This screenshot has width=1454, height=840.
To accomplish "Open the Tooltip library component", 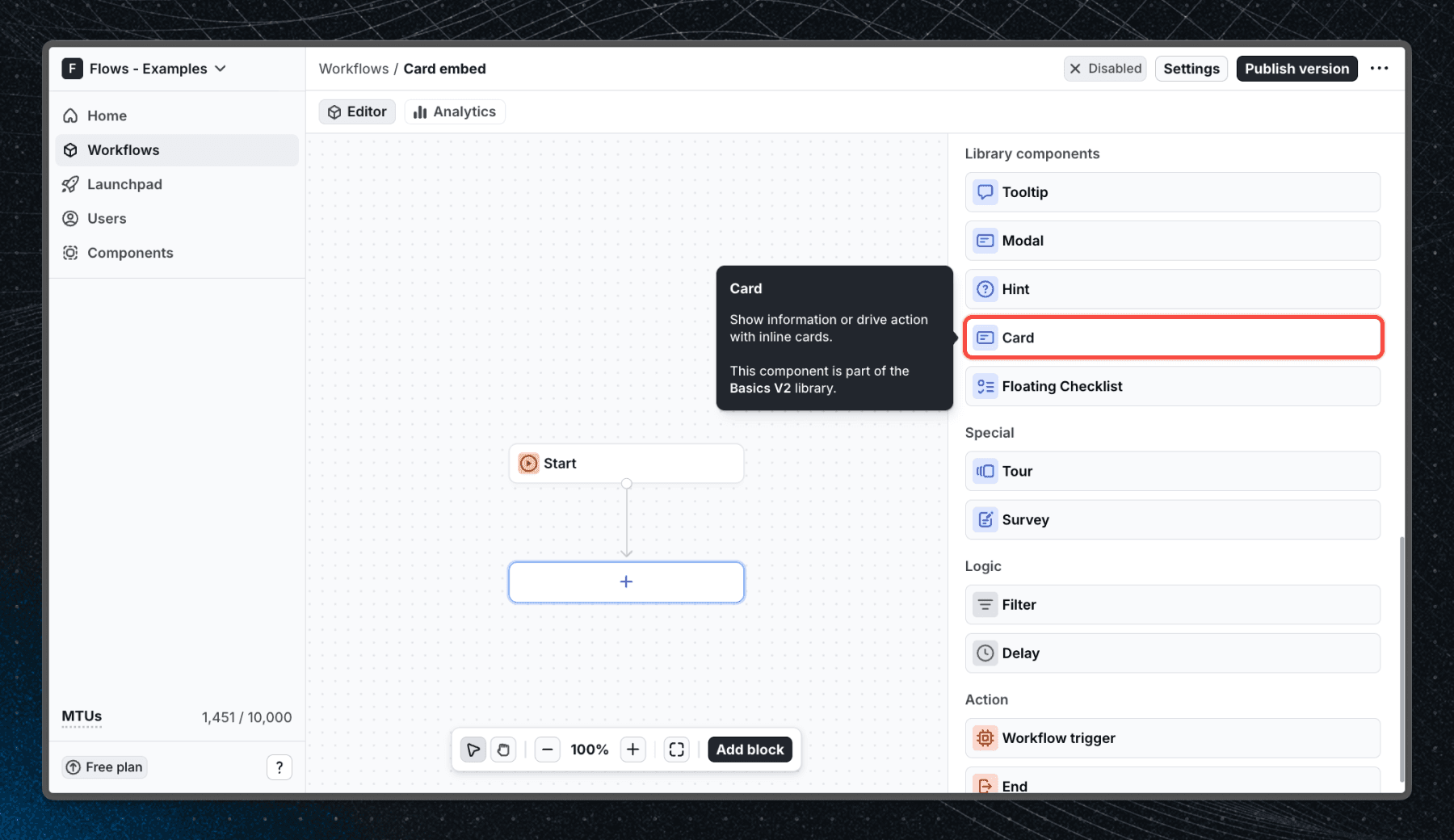I will 1172,192.
